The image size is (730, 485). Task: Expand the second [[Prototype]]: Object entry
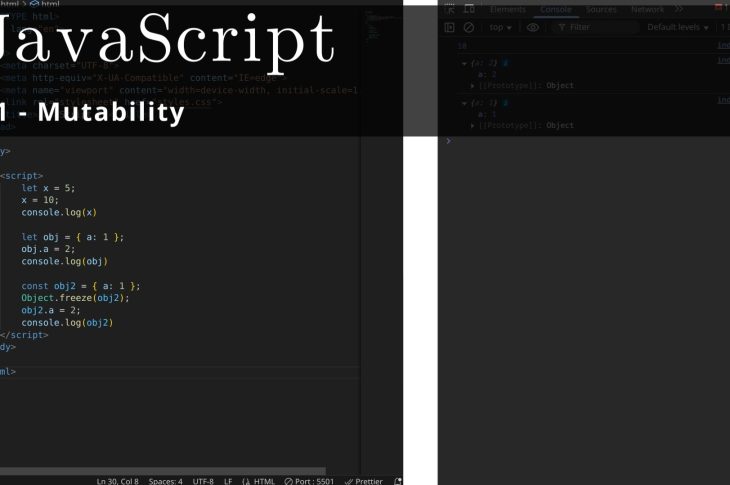473,125
